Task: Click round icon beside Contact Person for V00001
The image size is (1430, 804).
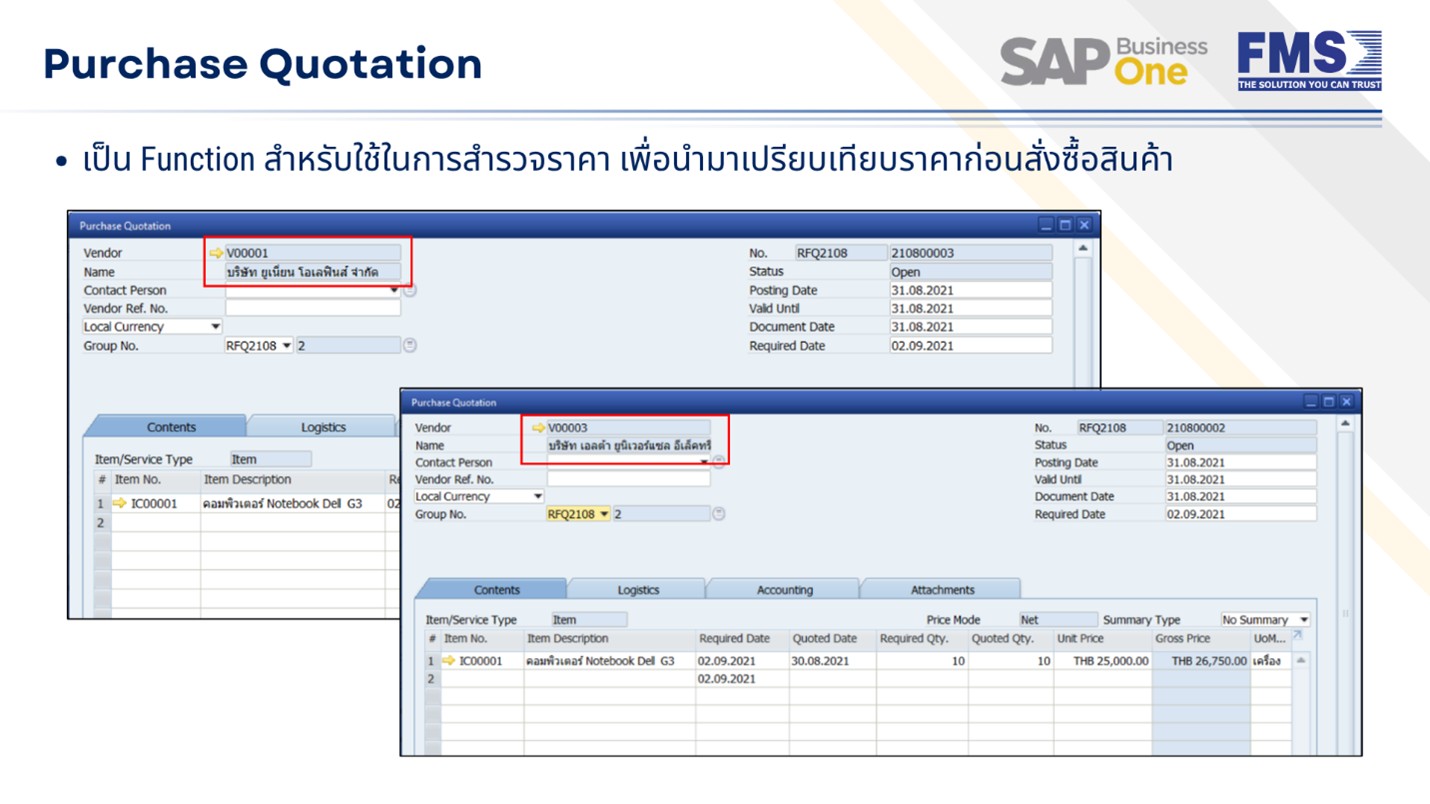Action: click(410, 291)
